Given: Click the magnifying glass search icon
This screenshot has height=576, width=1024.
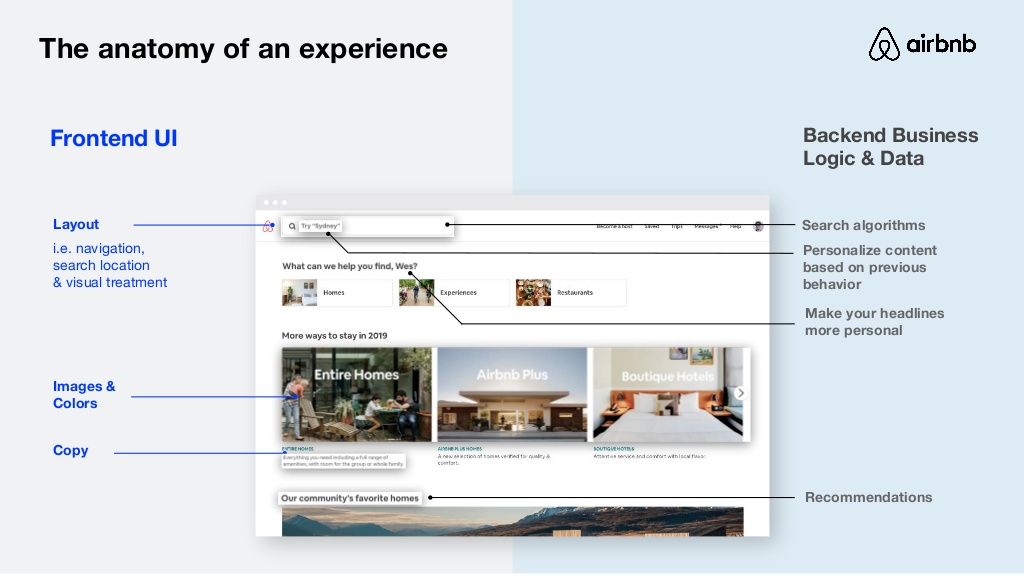Looking at the screenshot, I should click(292, 226).
